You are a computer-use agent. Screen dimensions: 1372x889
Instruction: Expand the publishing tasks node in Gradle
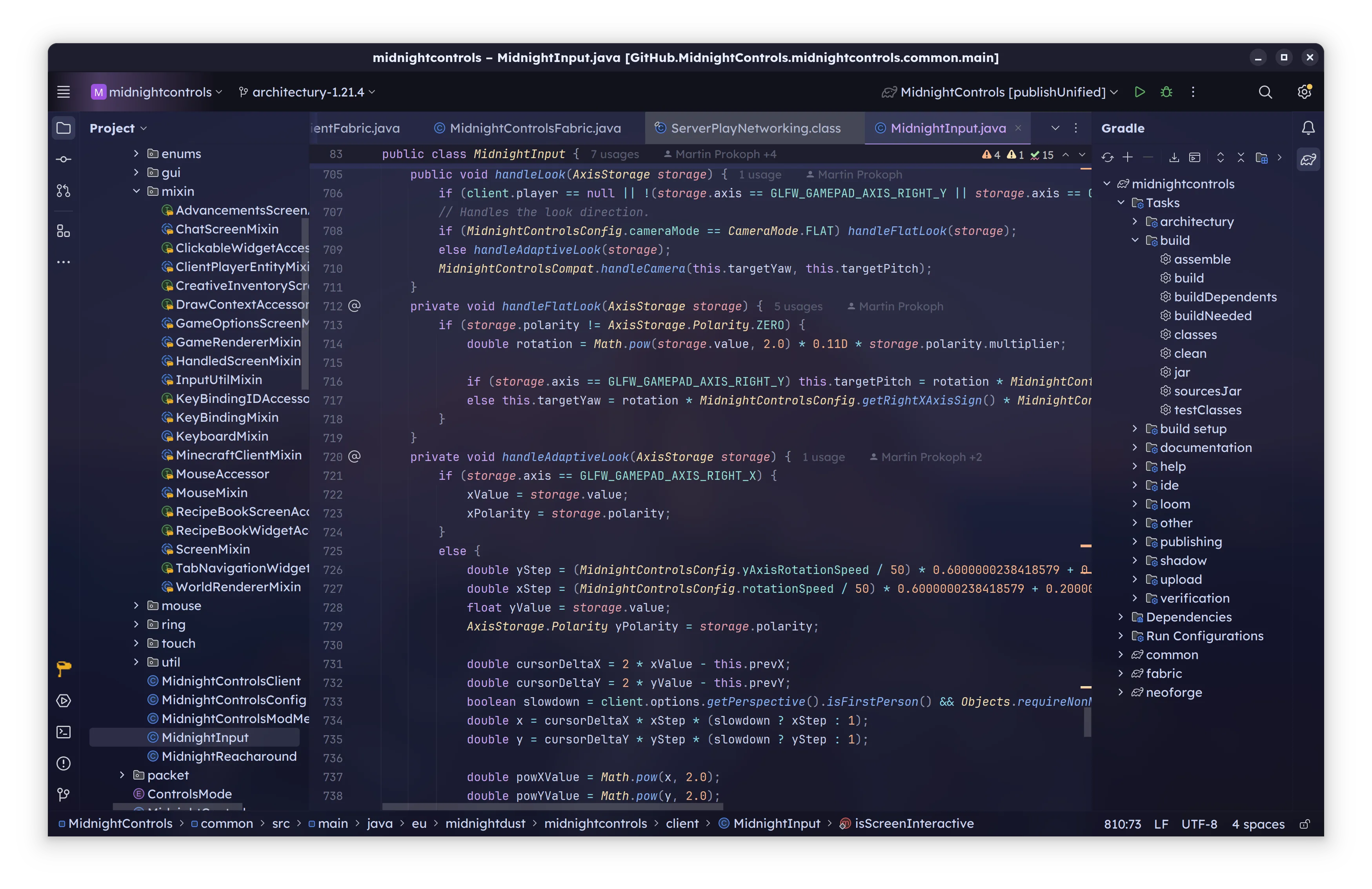1134,542
